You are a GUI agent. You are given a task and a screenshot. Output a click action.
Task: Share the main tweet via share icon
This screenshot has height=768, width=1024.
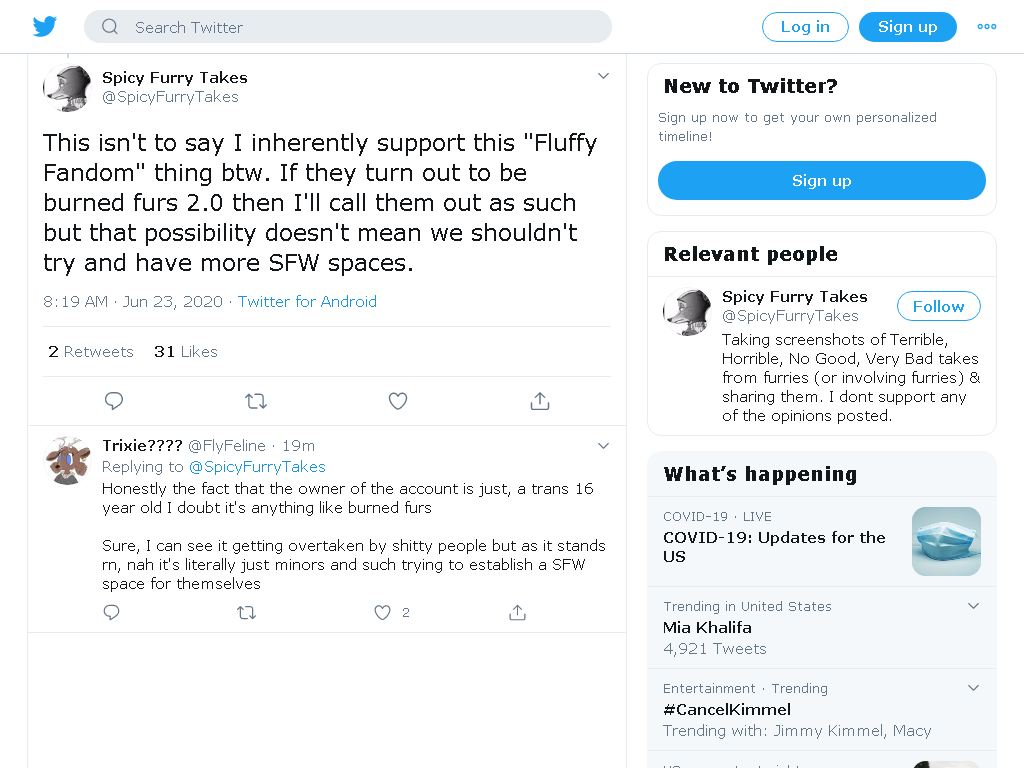[x=539, y=401]
